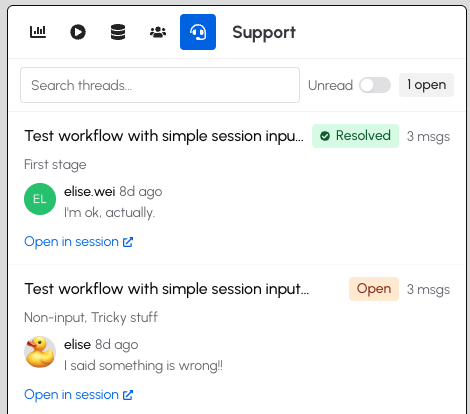Click green check icon in Resolved badge
Viewport: 470px width, 414px height.
coord(325,136)
